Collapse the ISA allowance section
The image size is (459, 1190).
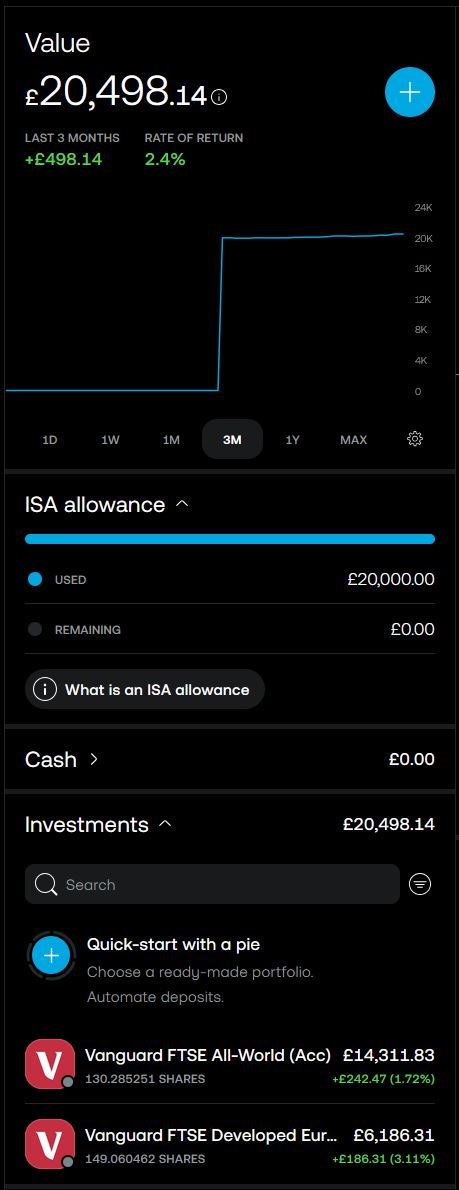tap(182, 504)
